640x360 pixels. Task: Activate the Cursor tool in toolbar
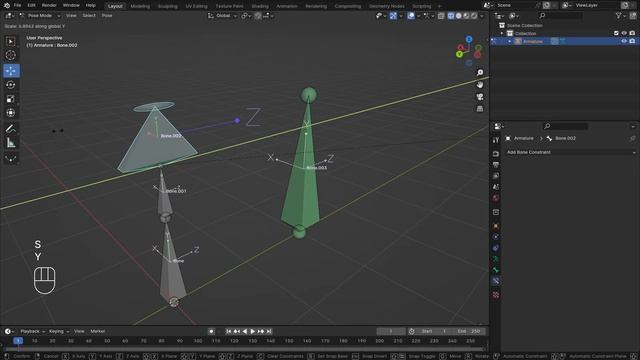11,55
